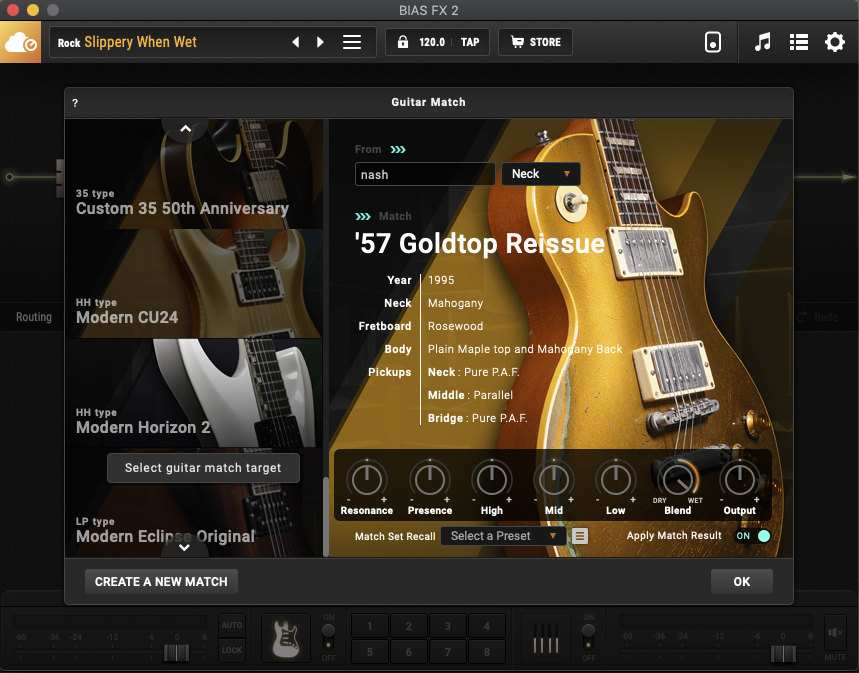Click CREATE A NEW MATCH
859x673 pixels.
pos(161,581)
